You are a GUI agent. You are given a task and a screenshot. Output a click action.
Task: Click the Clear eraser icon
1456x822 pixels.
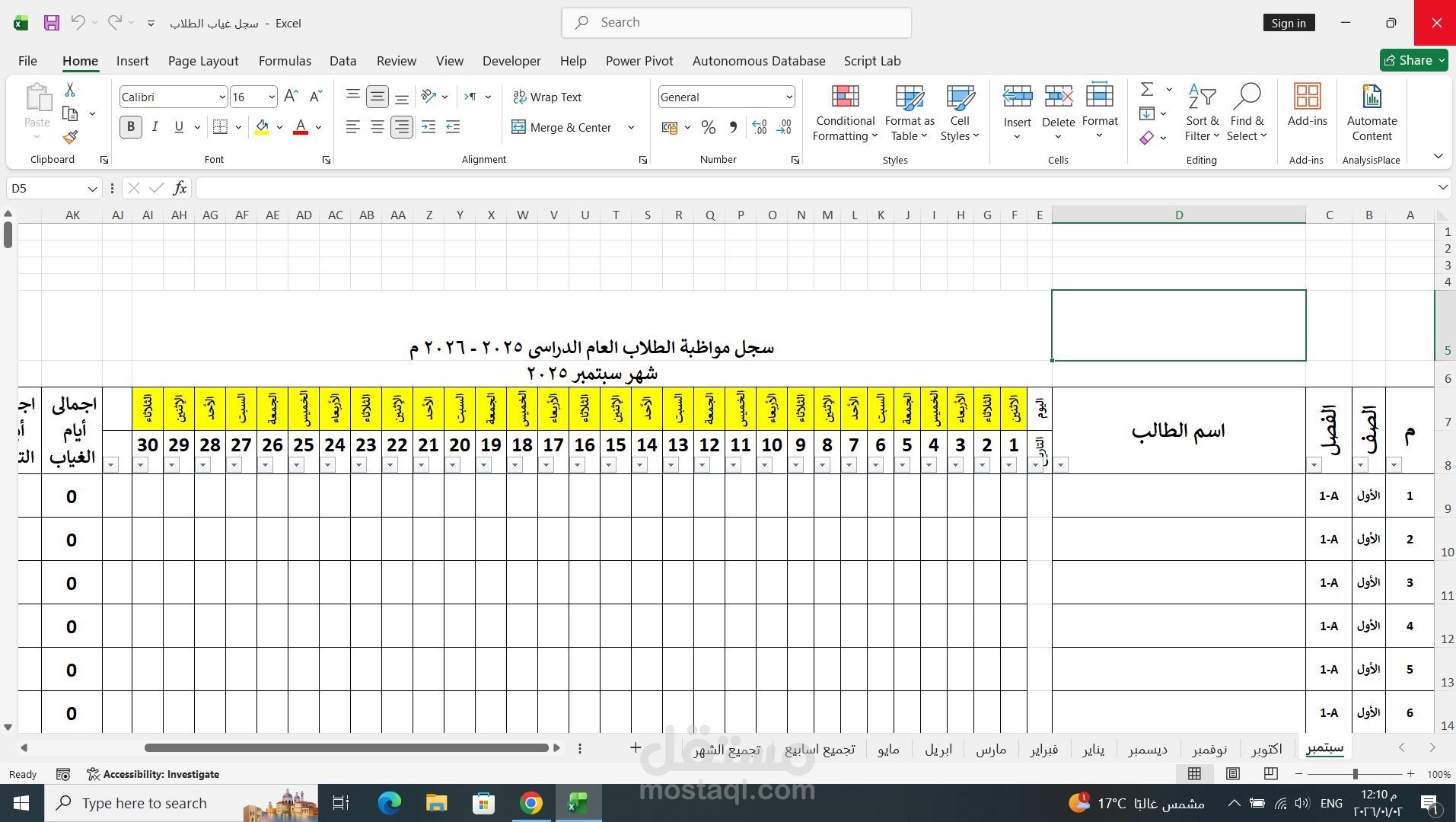click(x=1147, y=138)
